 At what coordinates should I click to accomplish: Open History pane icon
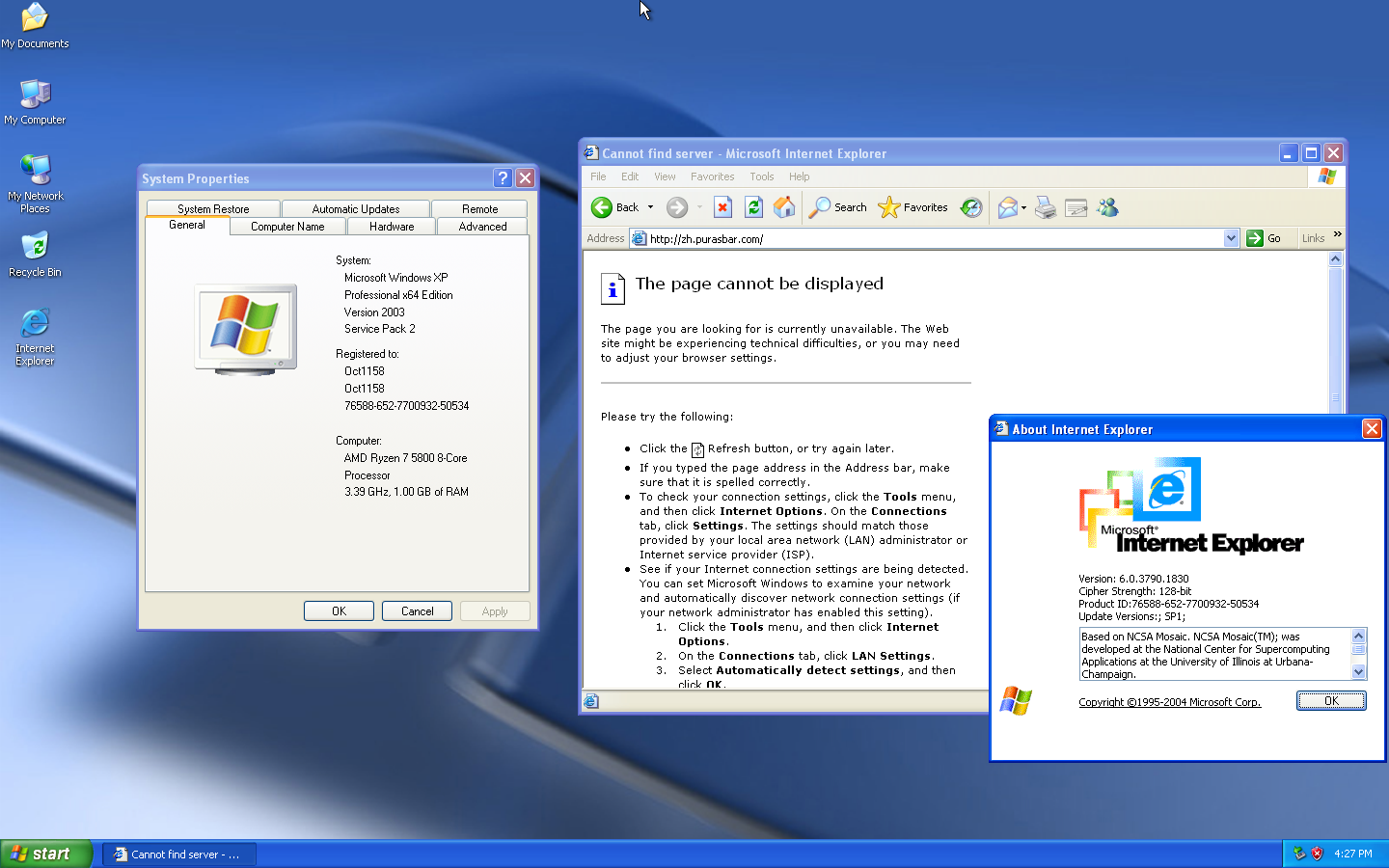coord(971,207)
